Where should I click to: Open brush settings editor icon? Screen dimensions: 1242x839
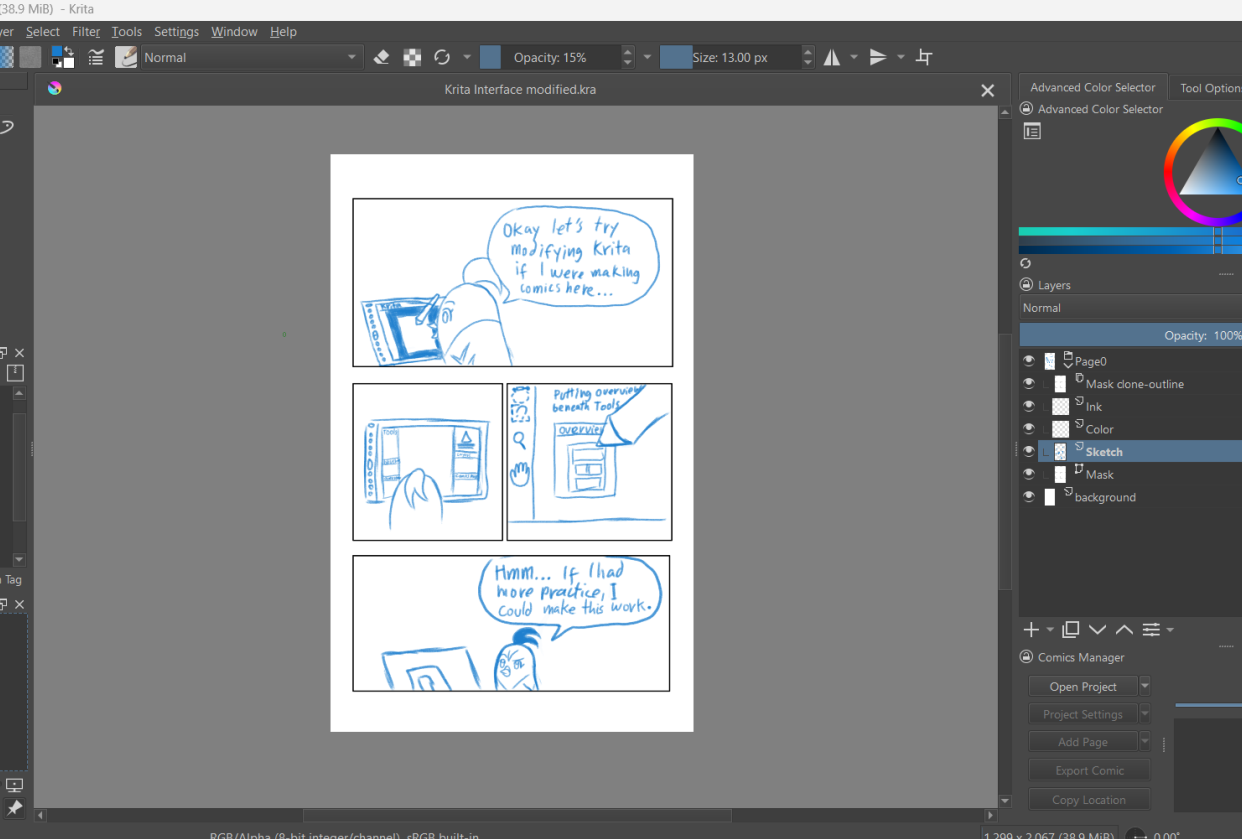tap(97, 58)
